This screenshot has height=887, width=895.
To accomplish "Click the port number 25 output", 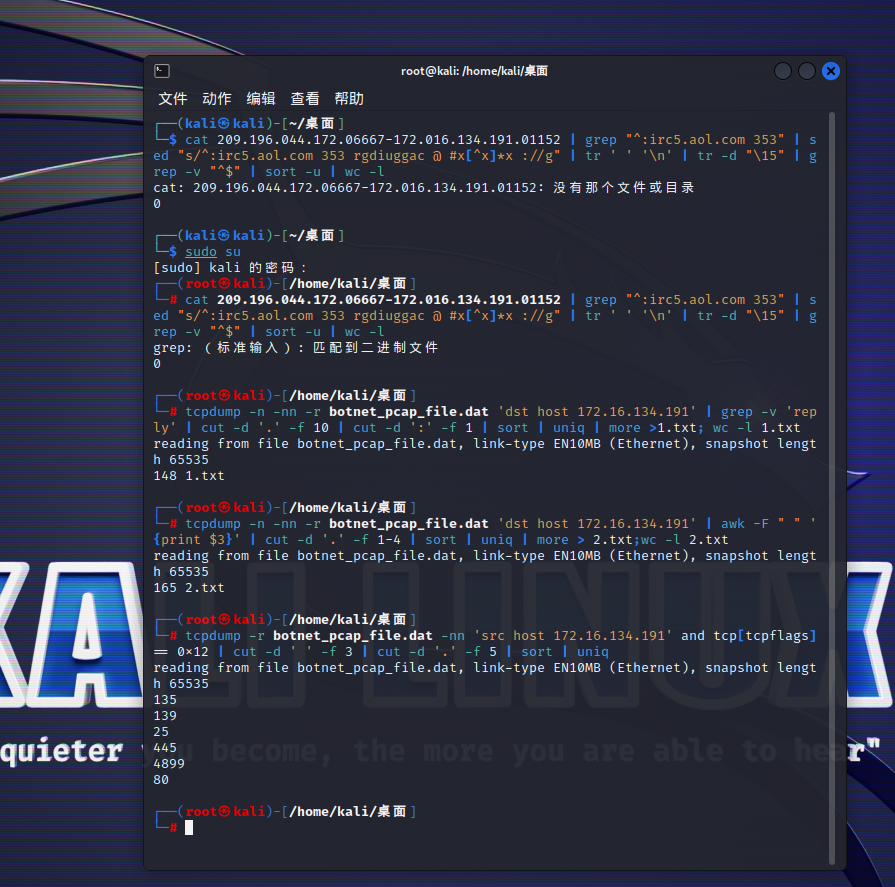I will pyautogui.click(x=161, y=731).
